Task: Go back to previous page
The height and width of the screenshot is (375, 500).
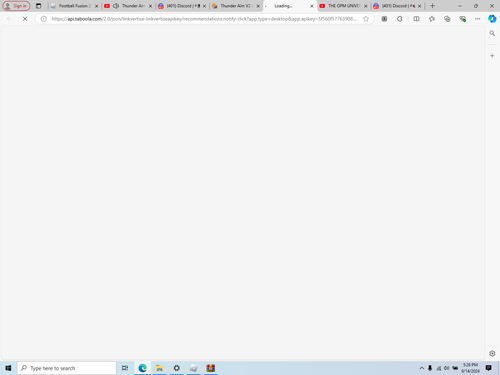Action: (9, 19)
